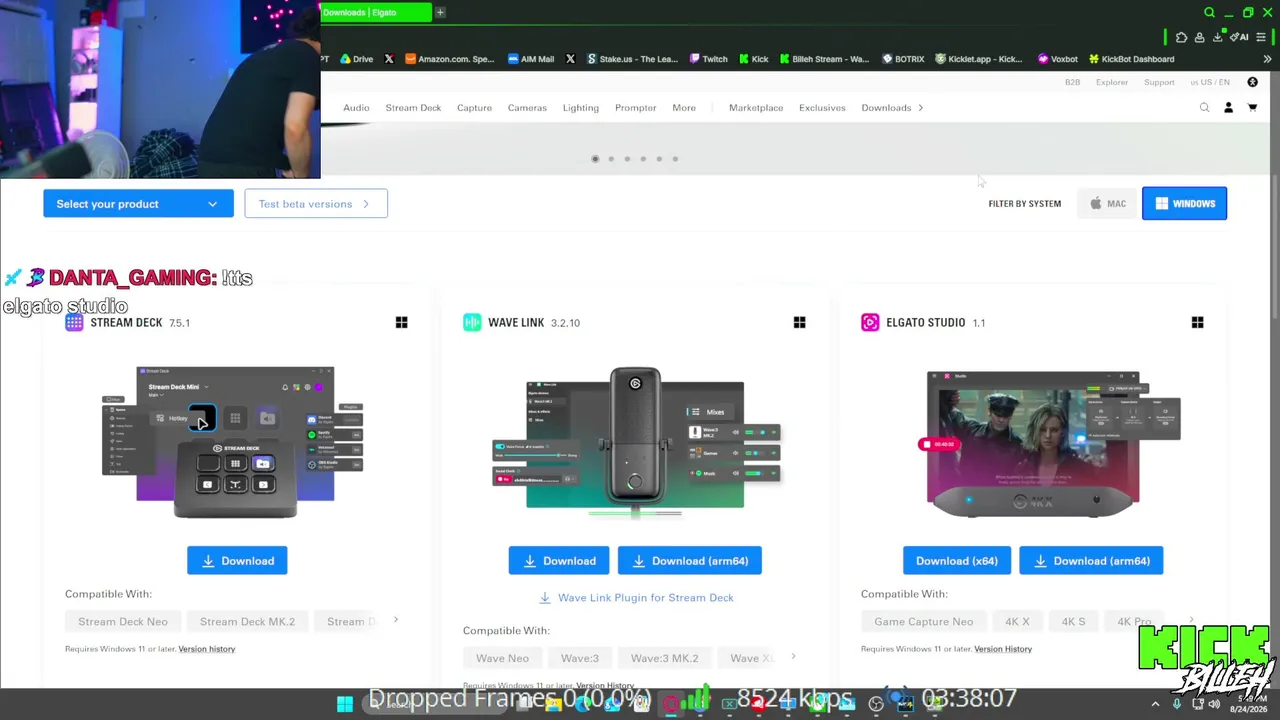Download Elgato Studio arm64 build

[x=1091, y=561]
